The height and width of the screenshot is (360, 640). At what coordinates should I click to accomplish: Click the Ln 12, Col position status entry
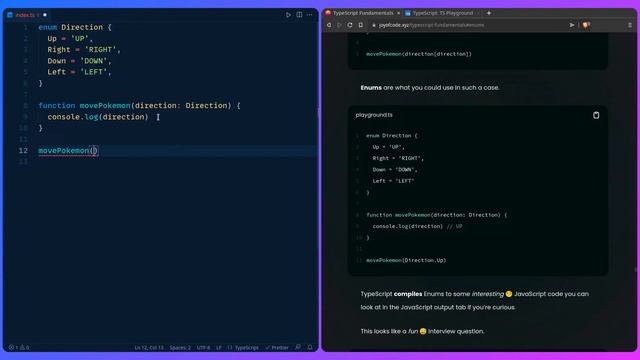click(149, 348)
